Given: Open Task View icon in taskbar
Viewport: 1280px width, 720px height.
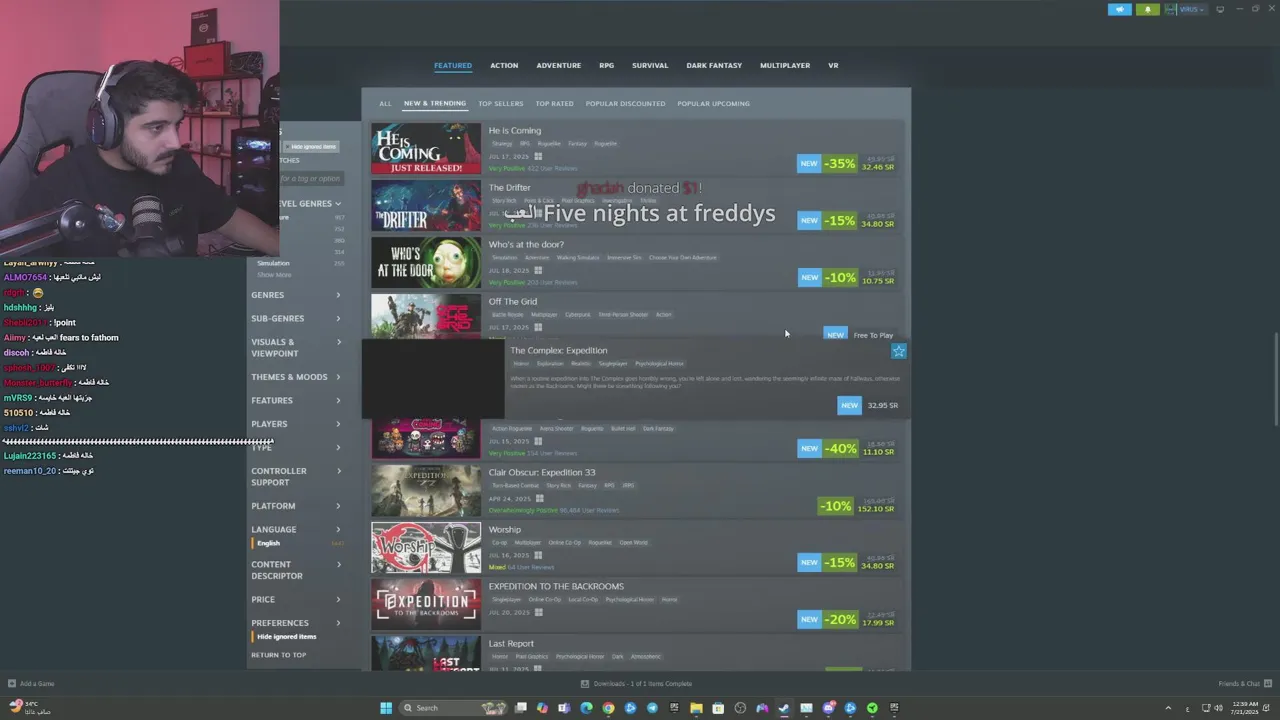Looking at the screenshot, I should [520, 708].
